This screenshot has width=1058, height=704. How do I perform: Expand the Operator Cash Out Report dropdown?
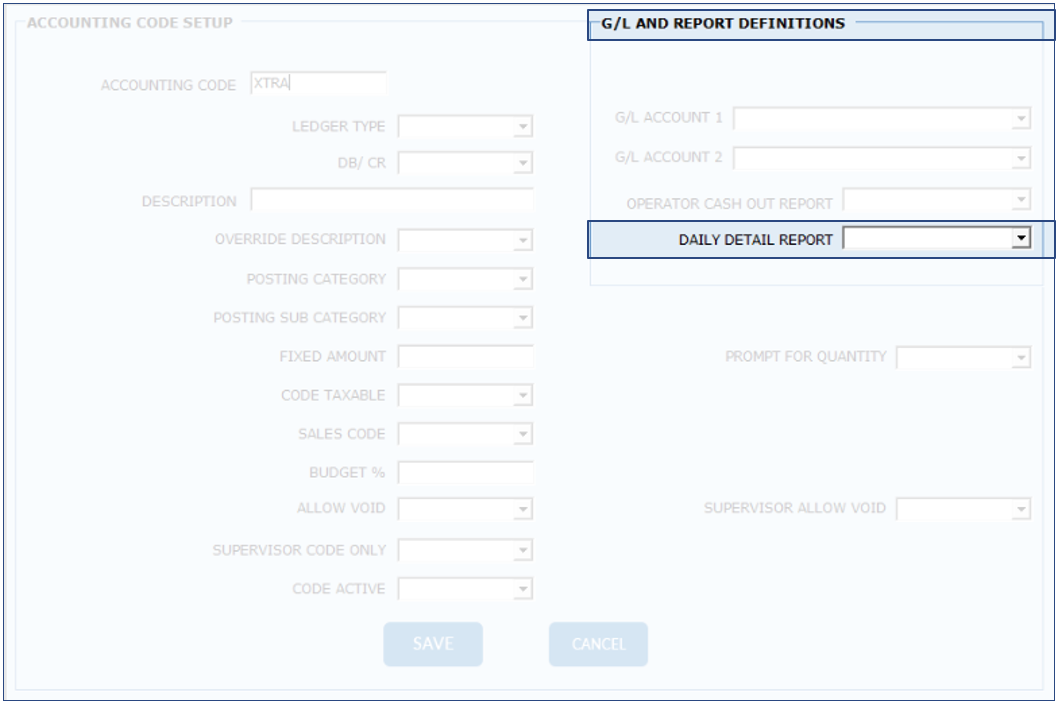1020,201
